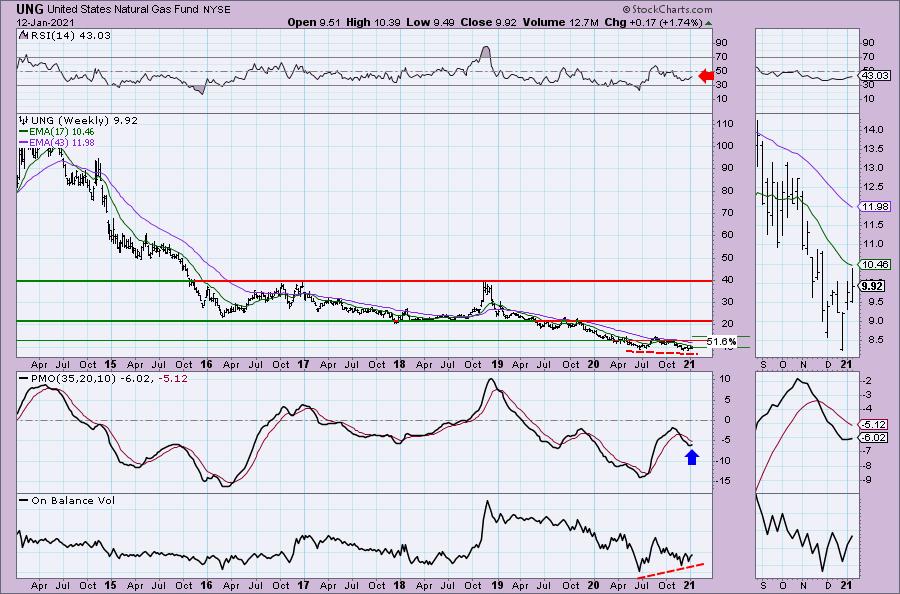Screen dimensions: 900x594
Task: Click the EMA(43) 11.98 legend entry
Action: coord(61,142)
